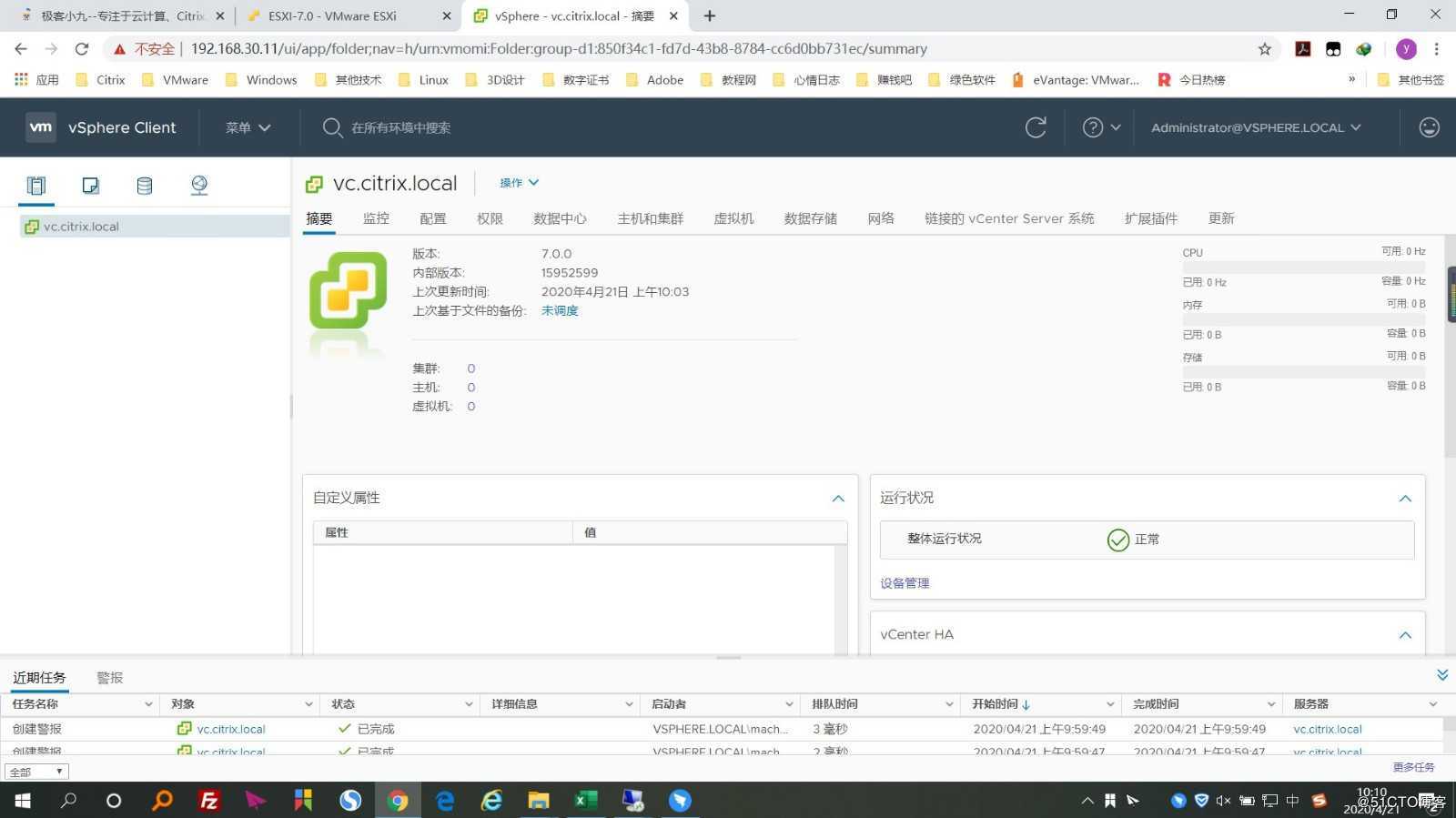Viewport: 1456px width, 818px height.
Task: Collapse the recent tasks panel chevrons
Action: click(x=1442, y=675)
